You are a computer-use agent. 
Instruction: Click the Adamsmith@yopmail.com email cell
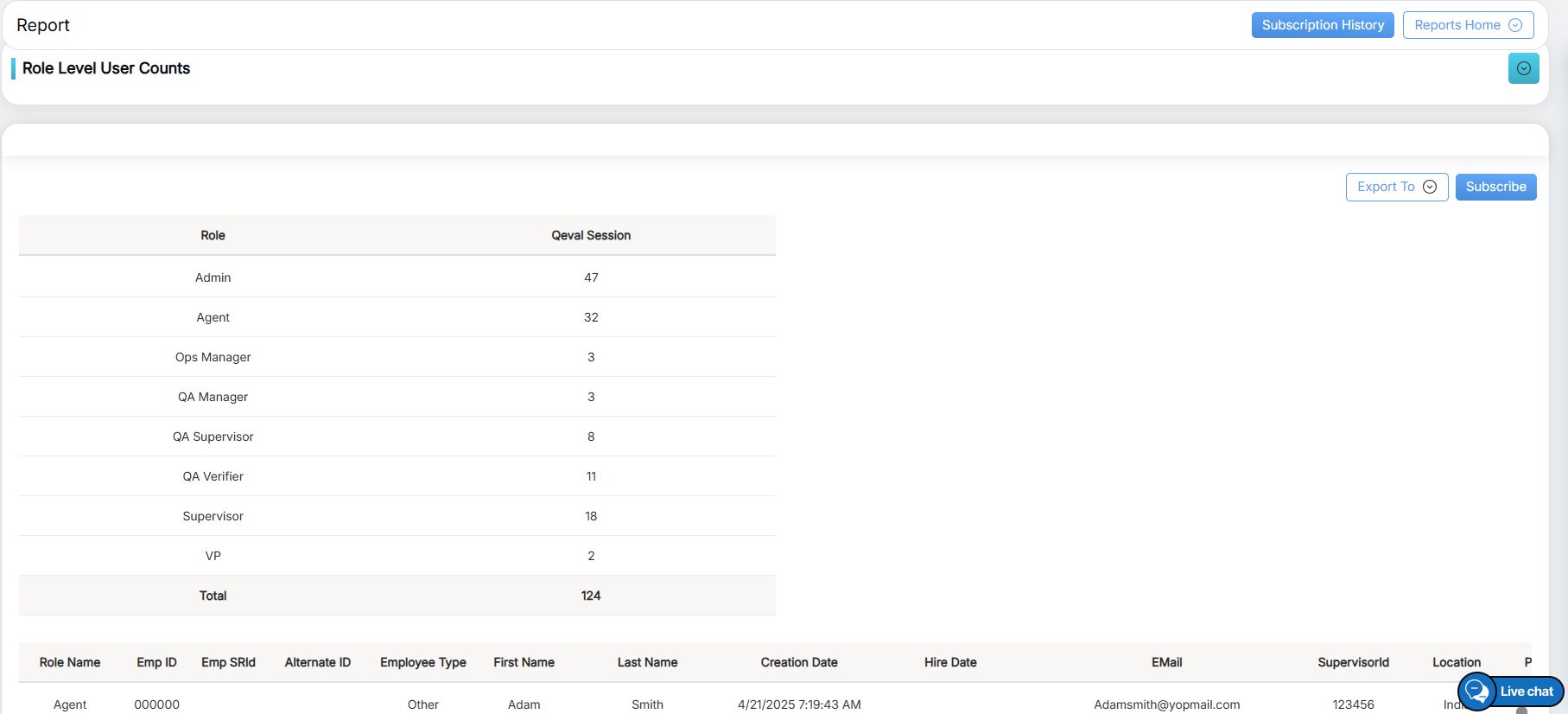1166,704
